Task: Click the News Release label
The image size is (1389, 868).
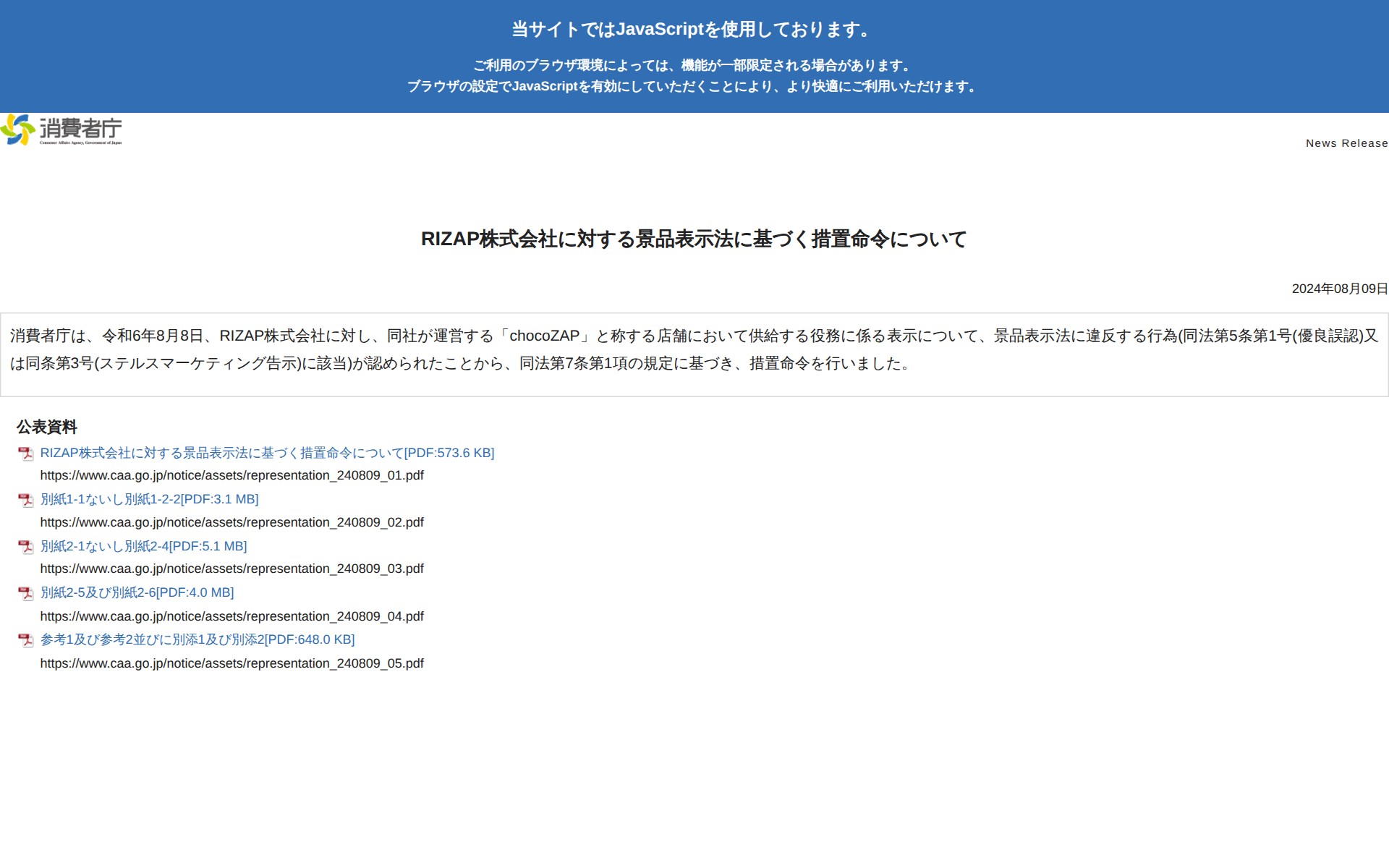Action: 1346,143
